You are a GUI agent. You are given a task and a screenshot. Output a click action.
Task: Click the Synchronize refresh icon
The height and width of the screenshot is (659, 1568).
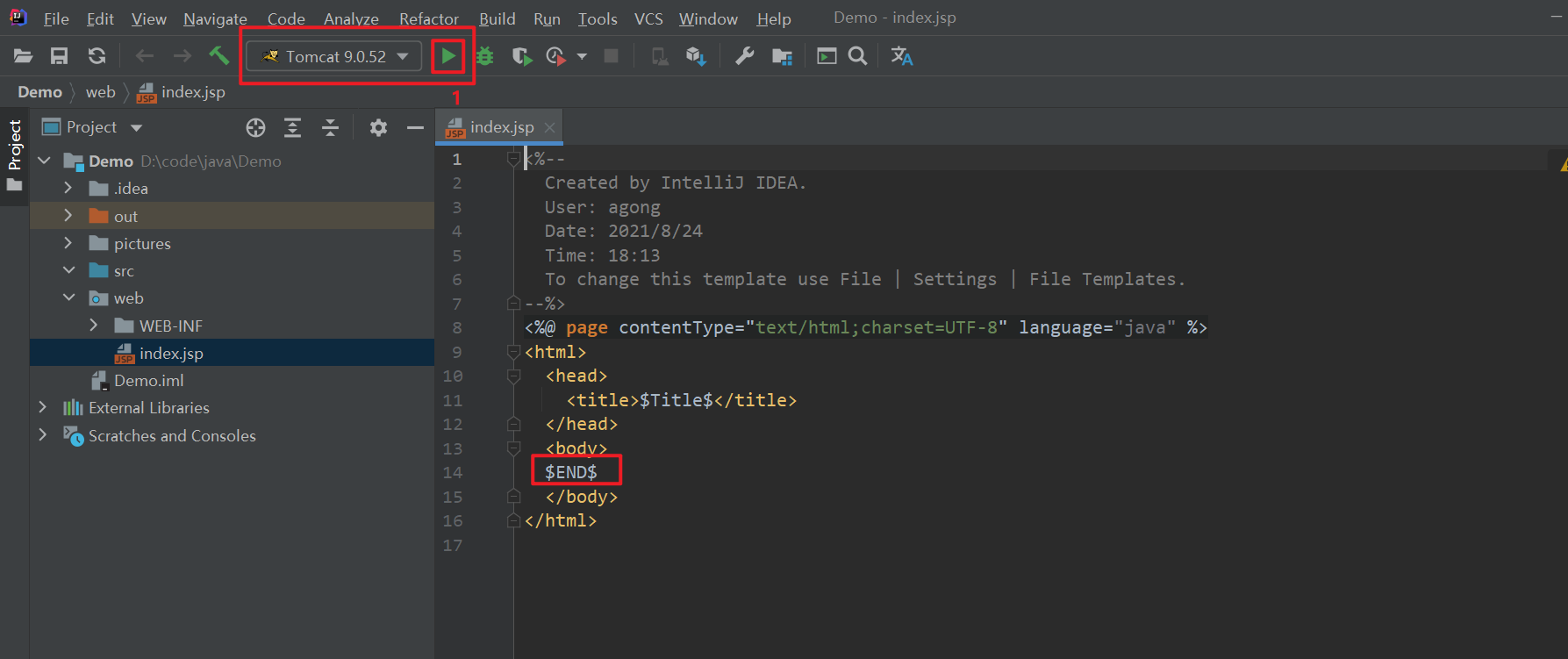97,56
